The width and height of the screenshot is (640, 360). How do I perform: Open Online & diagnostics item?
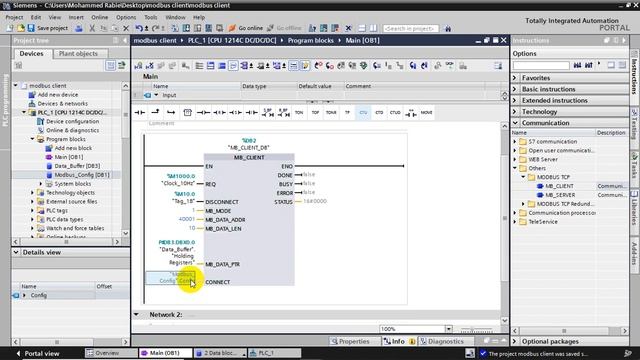72,130
